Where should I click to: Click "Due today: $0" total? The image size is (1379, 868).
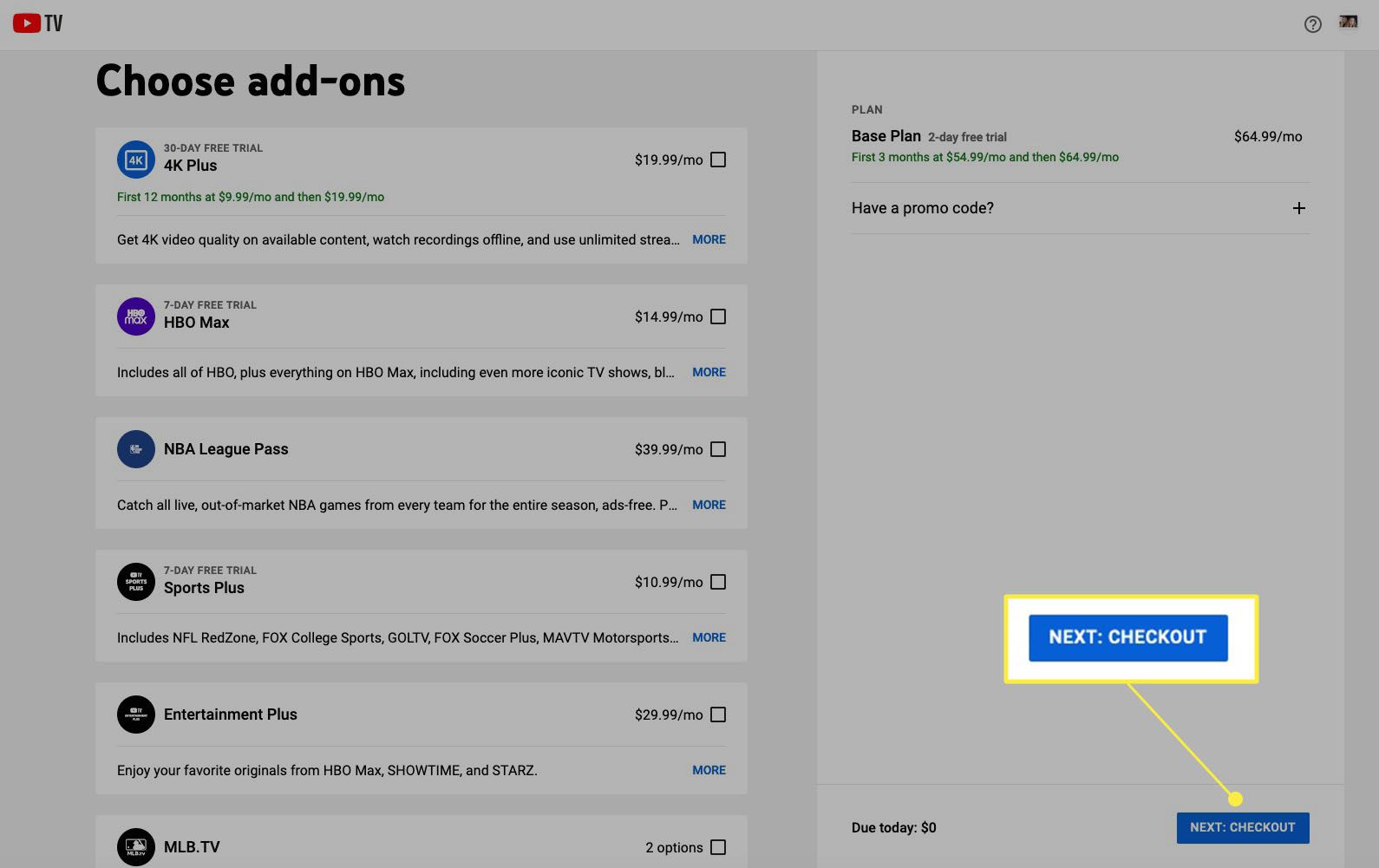pos(894,827)
